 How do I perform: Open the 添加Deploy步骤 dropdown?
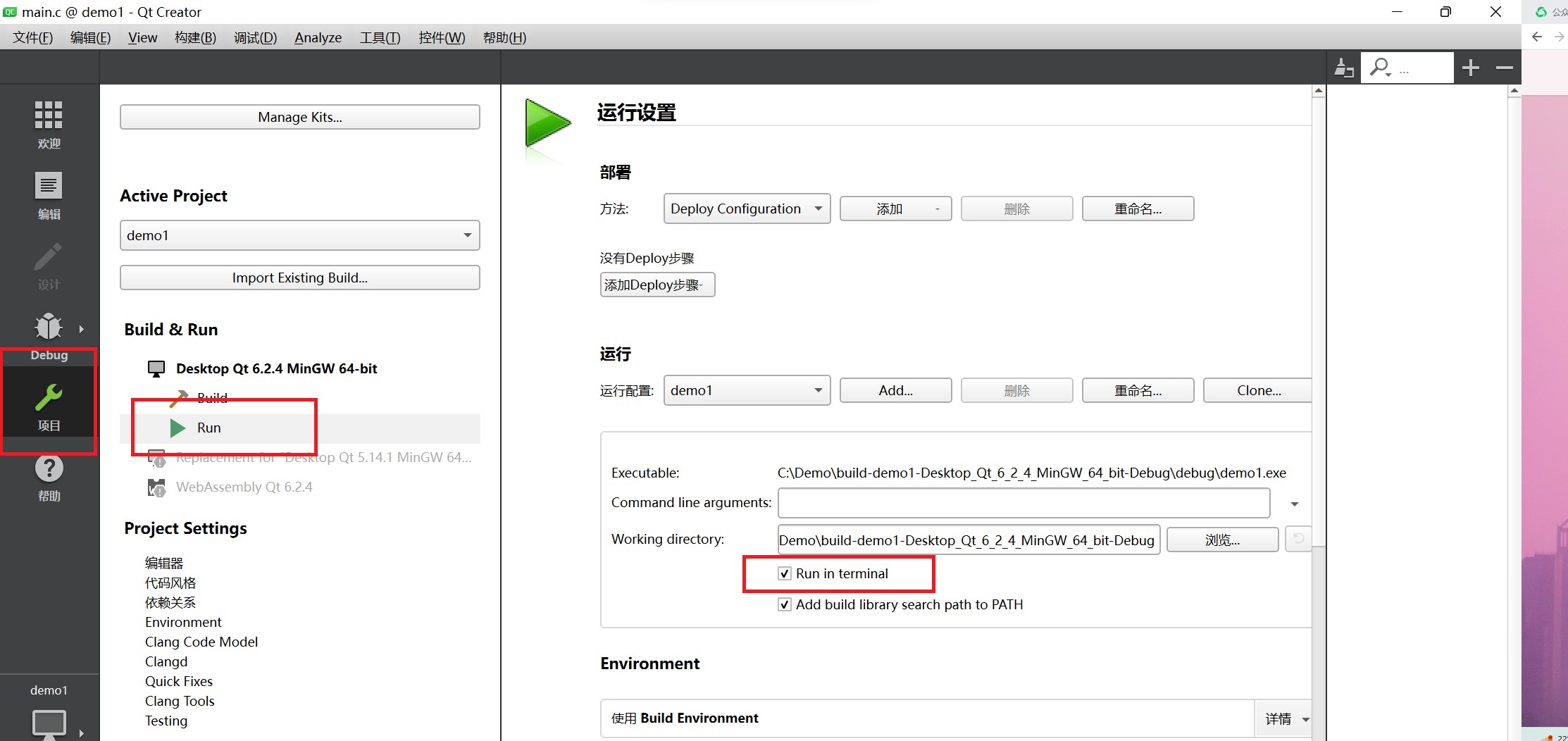(x=657, y=285)
